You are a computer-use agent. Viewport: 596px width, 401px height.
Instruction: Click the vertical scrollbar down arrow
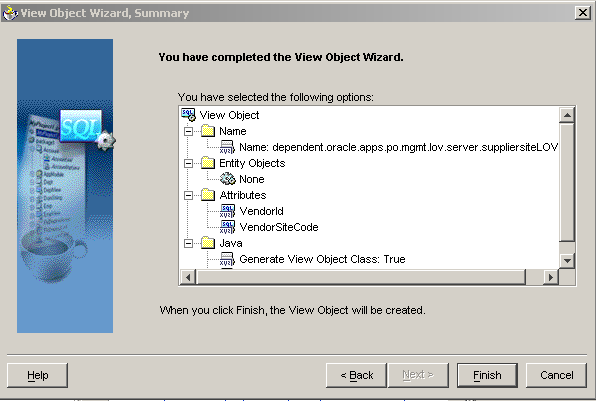coord(567,261)
